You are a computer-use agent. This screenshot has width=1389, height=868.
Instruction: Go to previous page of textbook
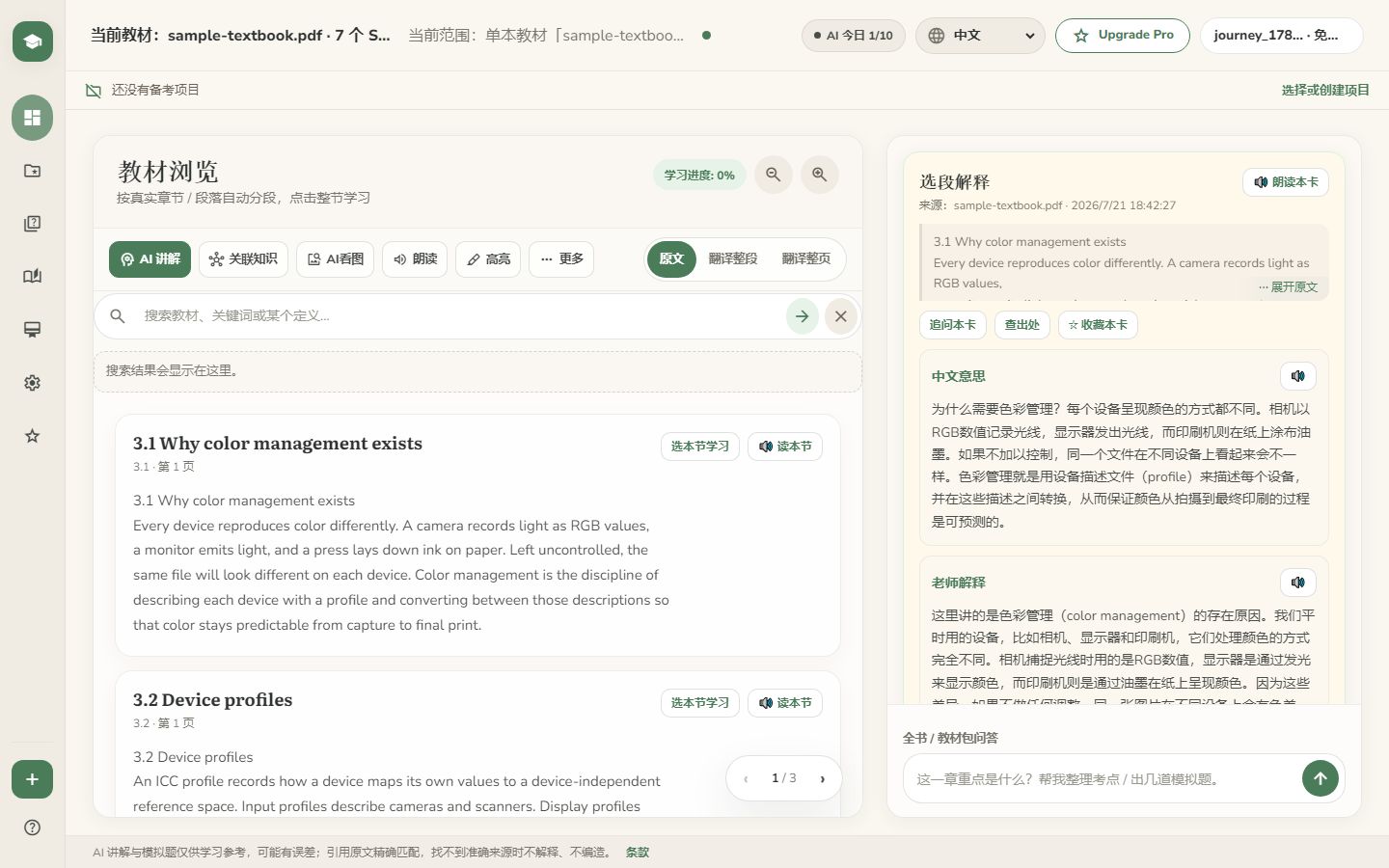pos(746,779)
